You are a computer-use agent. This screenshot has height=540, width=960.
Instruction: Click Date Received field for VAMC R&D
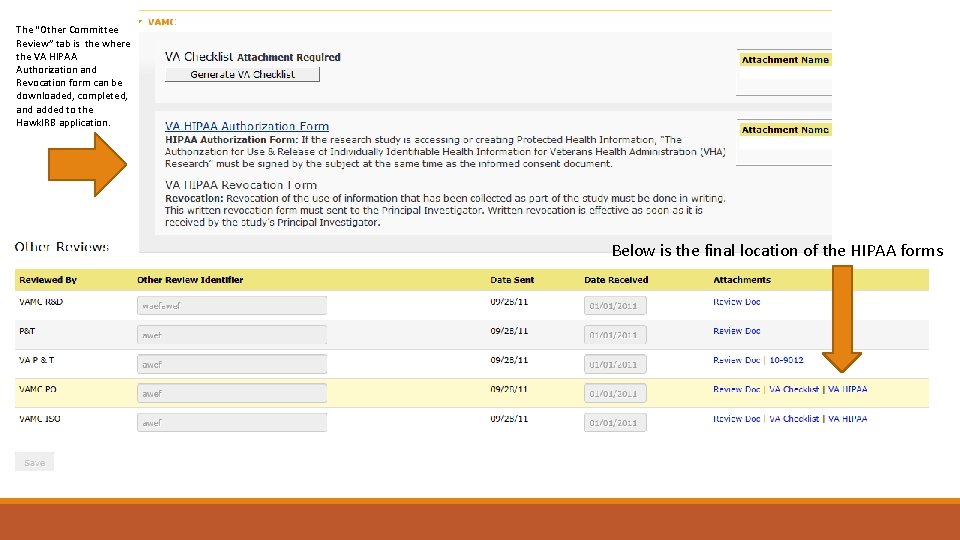615,306
